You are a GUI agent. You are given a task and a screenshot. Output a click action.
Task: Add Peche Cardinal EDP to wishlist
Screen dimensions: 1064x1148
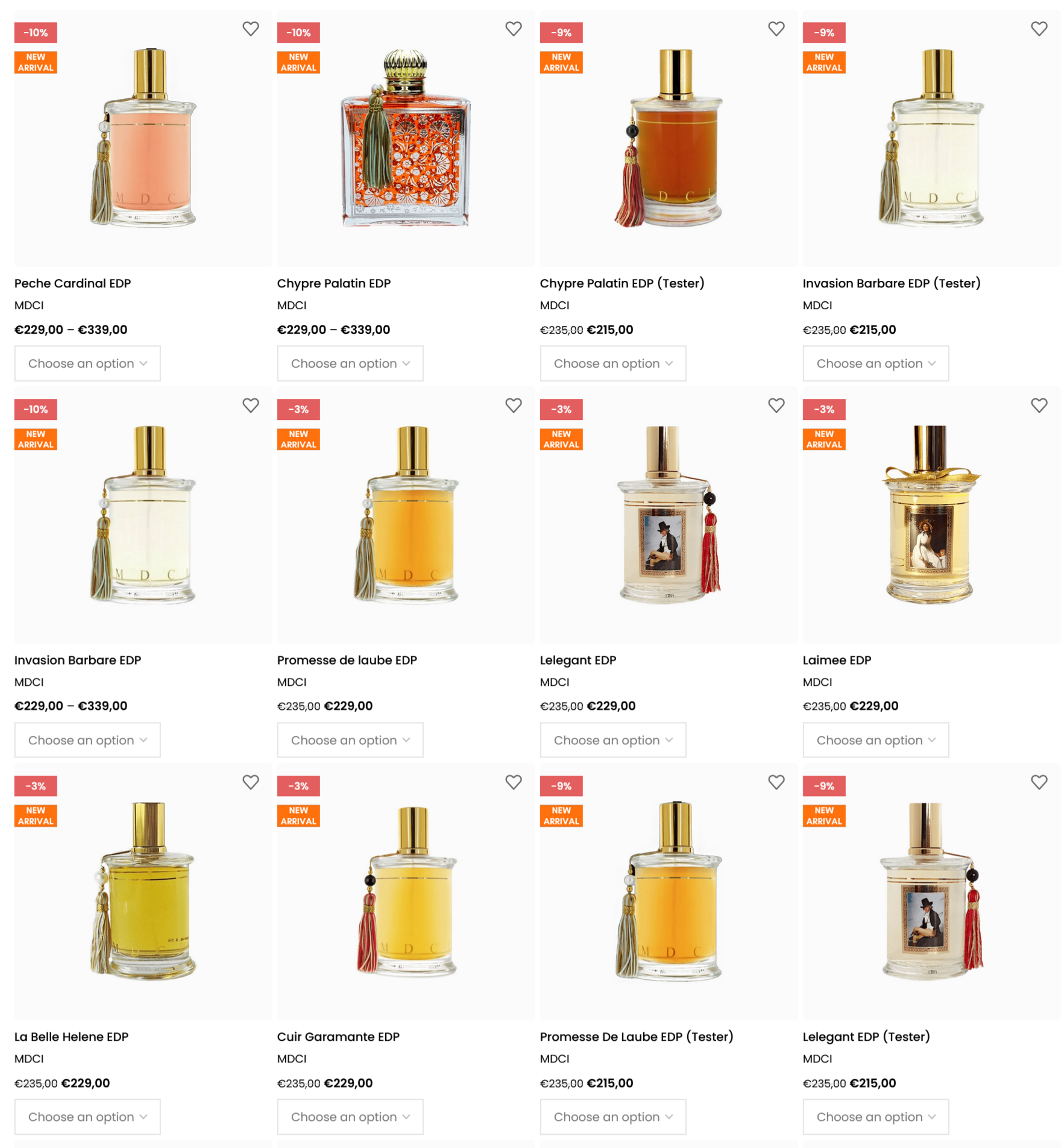[x=251, y=28]
